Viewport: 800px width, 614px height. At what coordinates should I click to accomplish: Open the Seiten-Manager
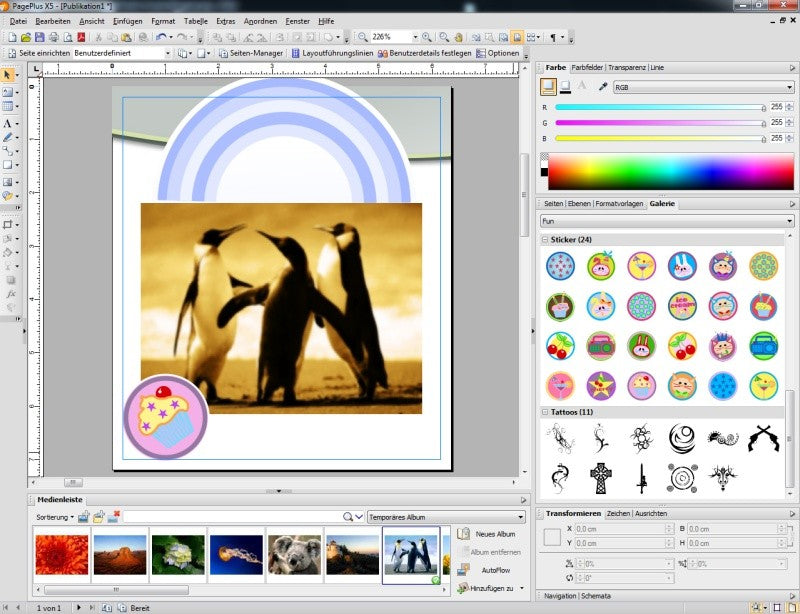tap(251, 53)
